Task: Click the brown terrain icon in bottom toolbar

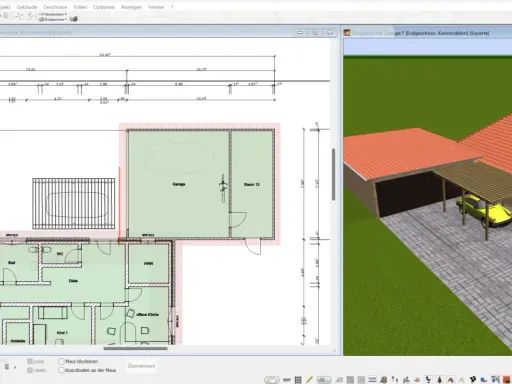Action: coord(417,380)
